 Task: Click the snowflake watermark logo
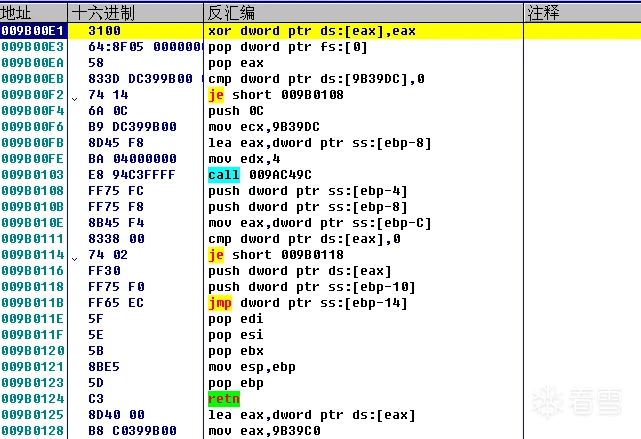point(548,402)
